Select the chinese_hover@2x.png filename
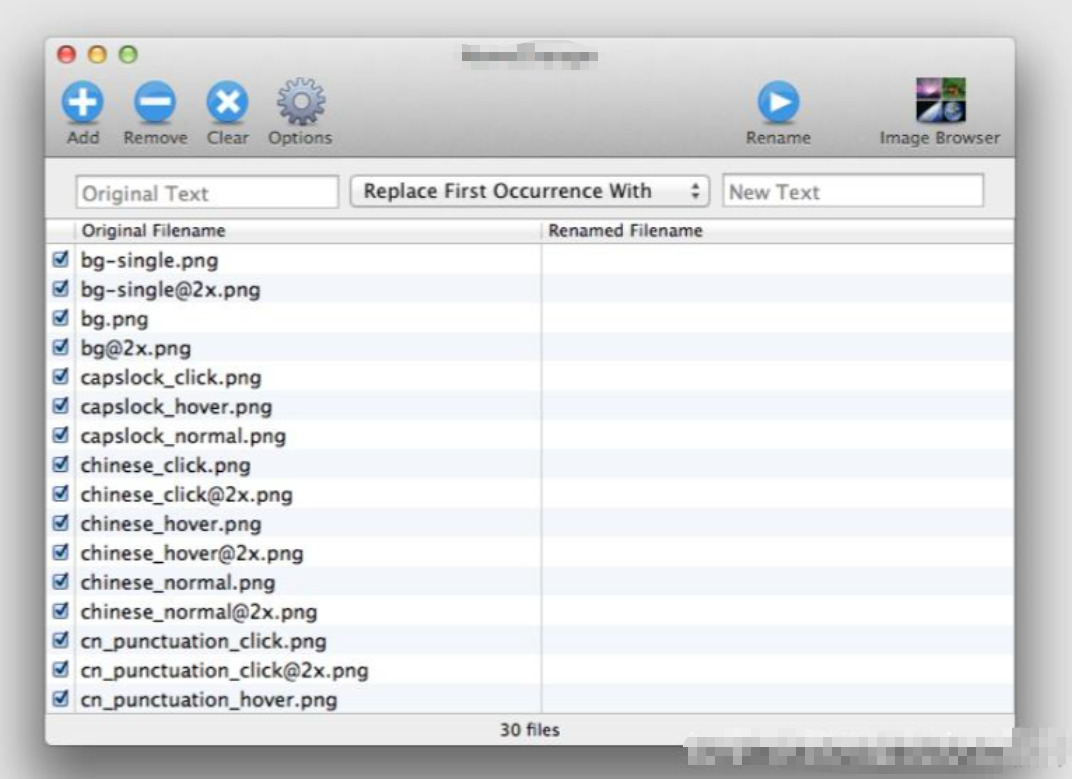Image resolution: width=1072 pixels, height=779 pixels. click(192, 554)
